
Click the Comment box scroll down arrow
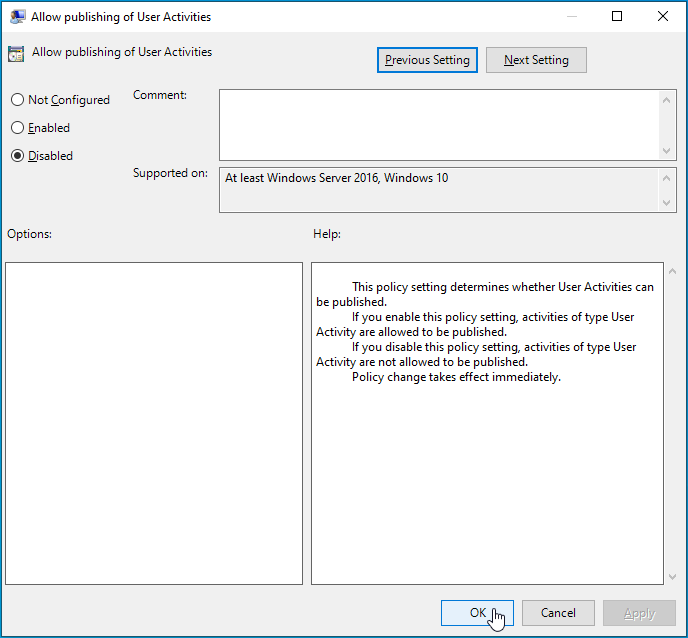point(668,150)
